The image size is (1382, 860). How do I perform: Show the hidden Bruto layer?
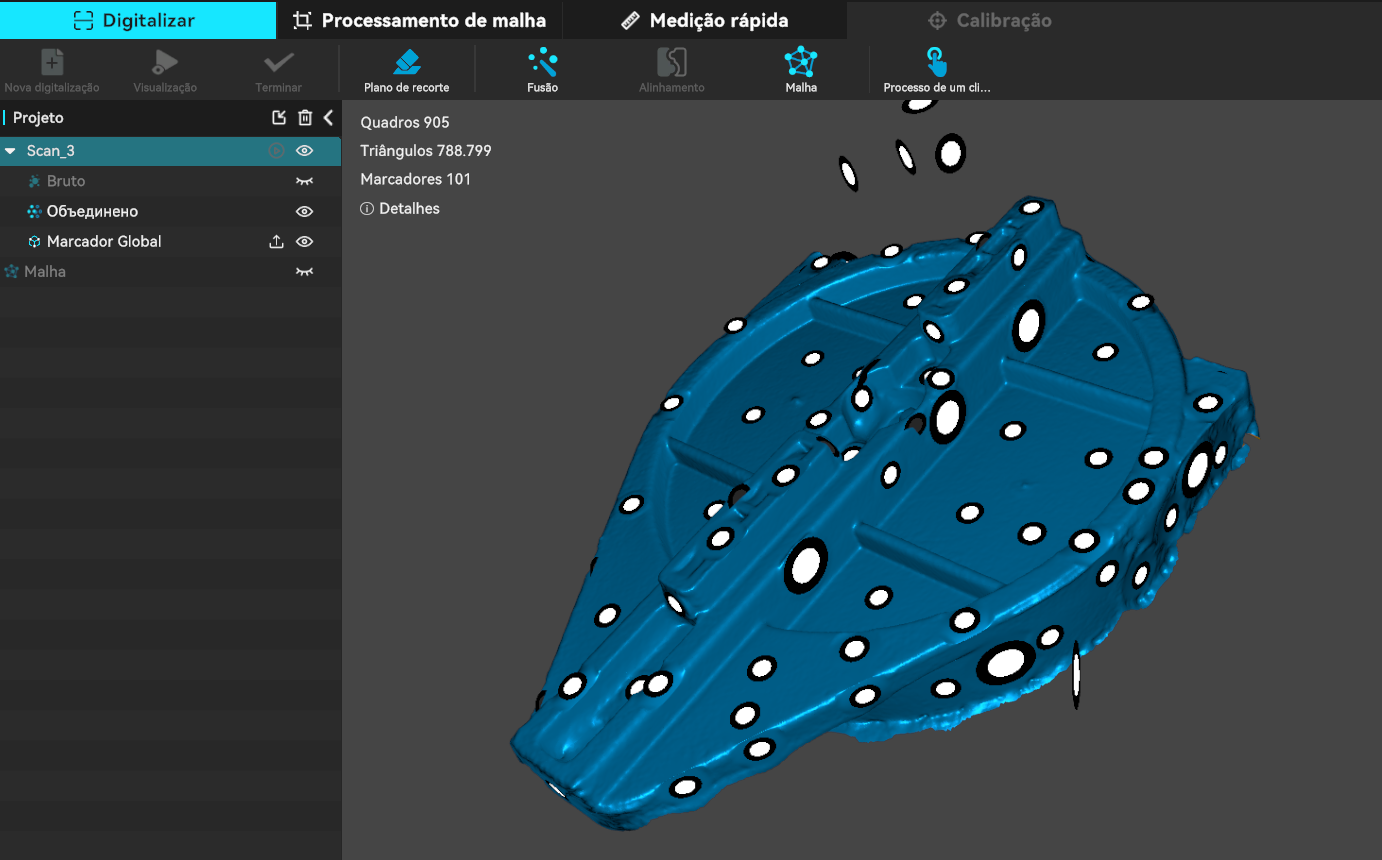[305, 181]
